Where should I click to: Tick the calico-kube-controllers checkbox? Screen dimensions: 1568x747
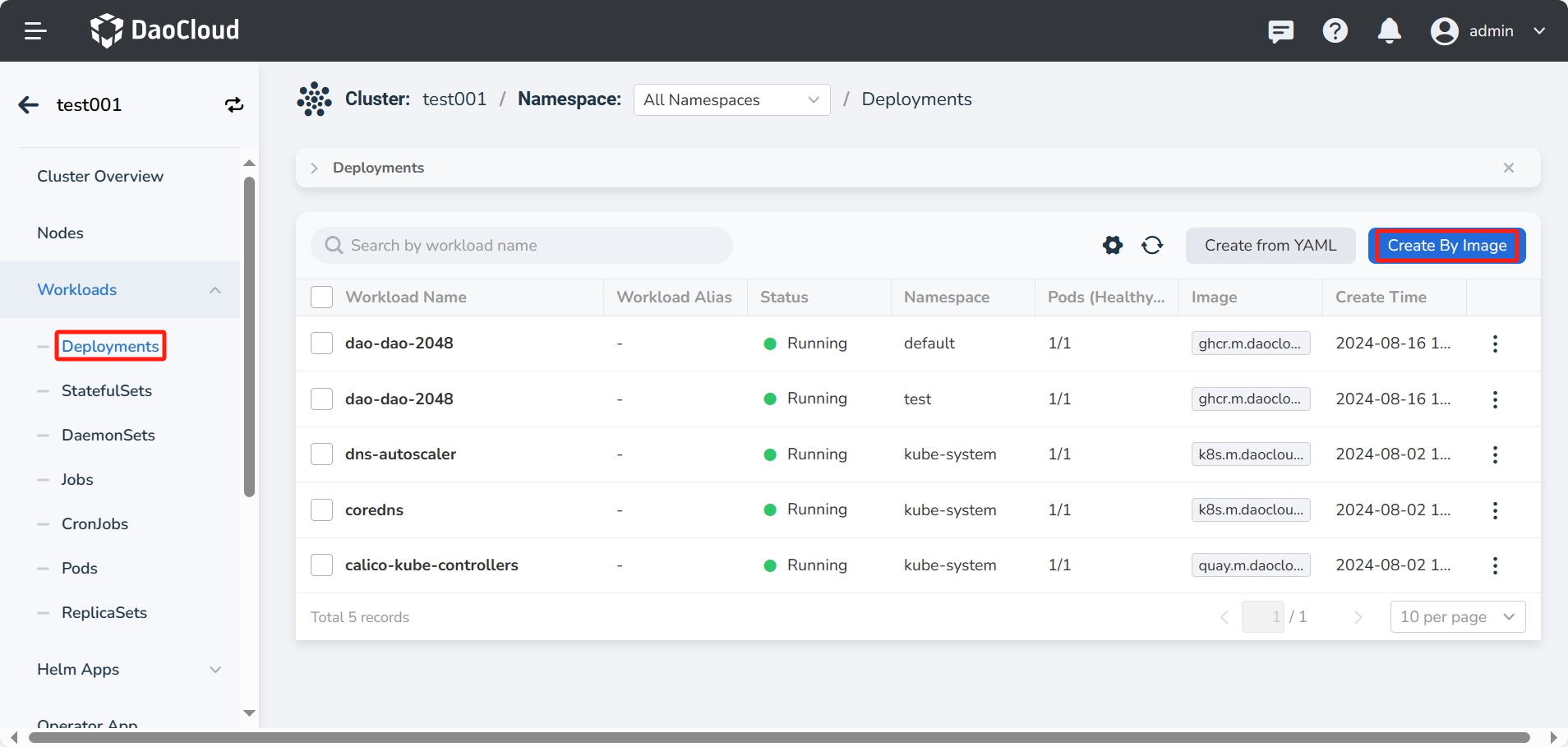[321, 565]
